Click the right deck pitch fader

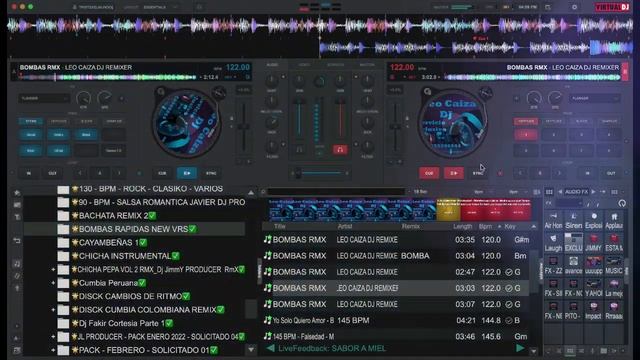395,127
